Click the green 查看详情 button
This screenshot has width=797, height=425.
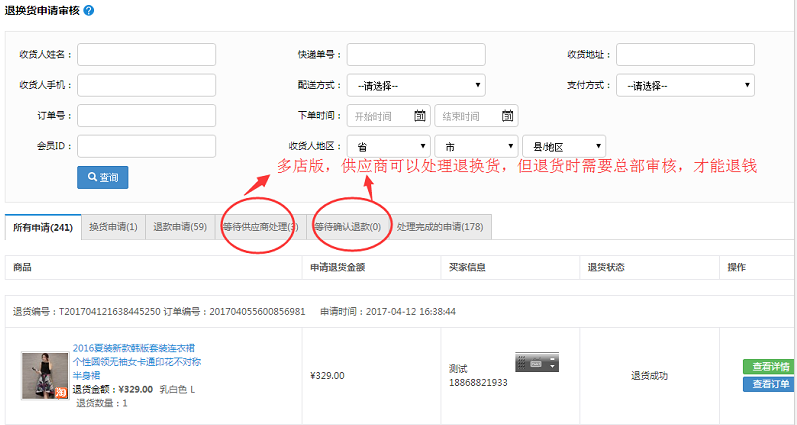pyautogui.click(x=769, y=366)
